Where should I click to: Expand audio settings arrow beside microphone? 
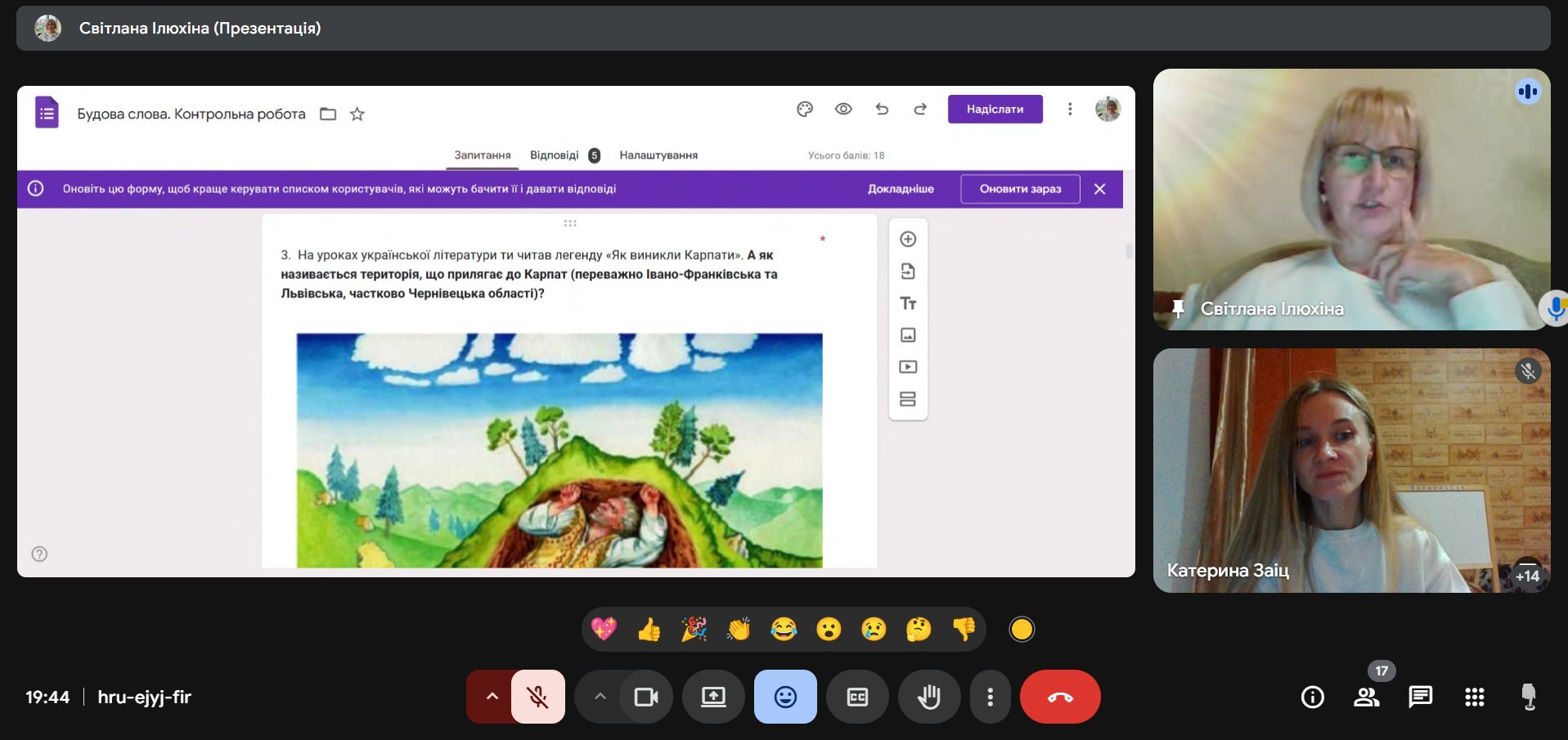[492, 697]
